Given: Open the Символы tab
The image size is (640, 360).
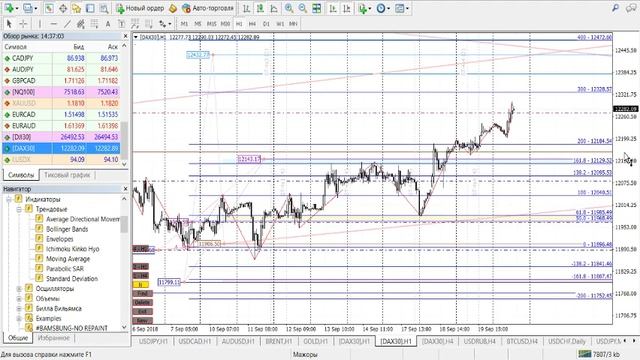Looking at the screenshot, I should [x=21, y=175].
